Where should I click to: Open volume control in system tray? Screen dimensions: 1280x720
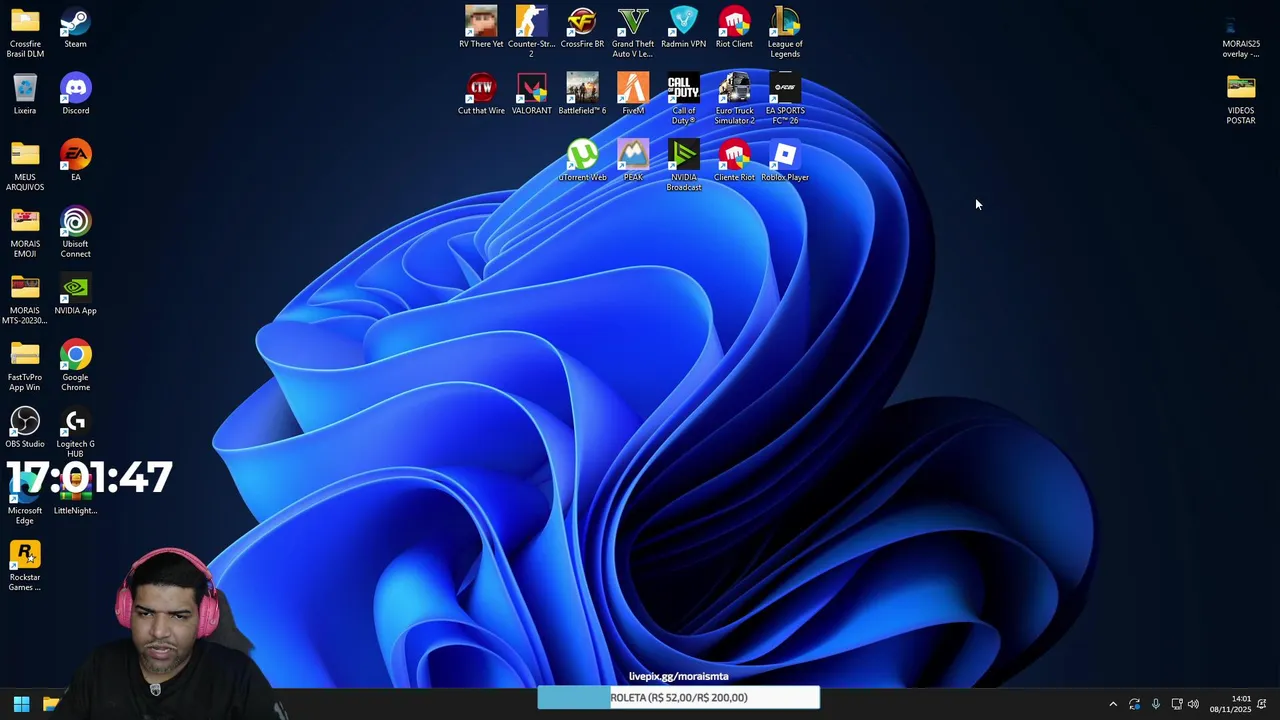1193,704
